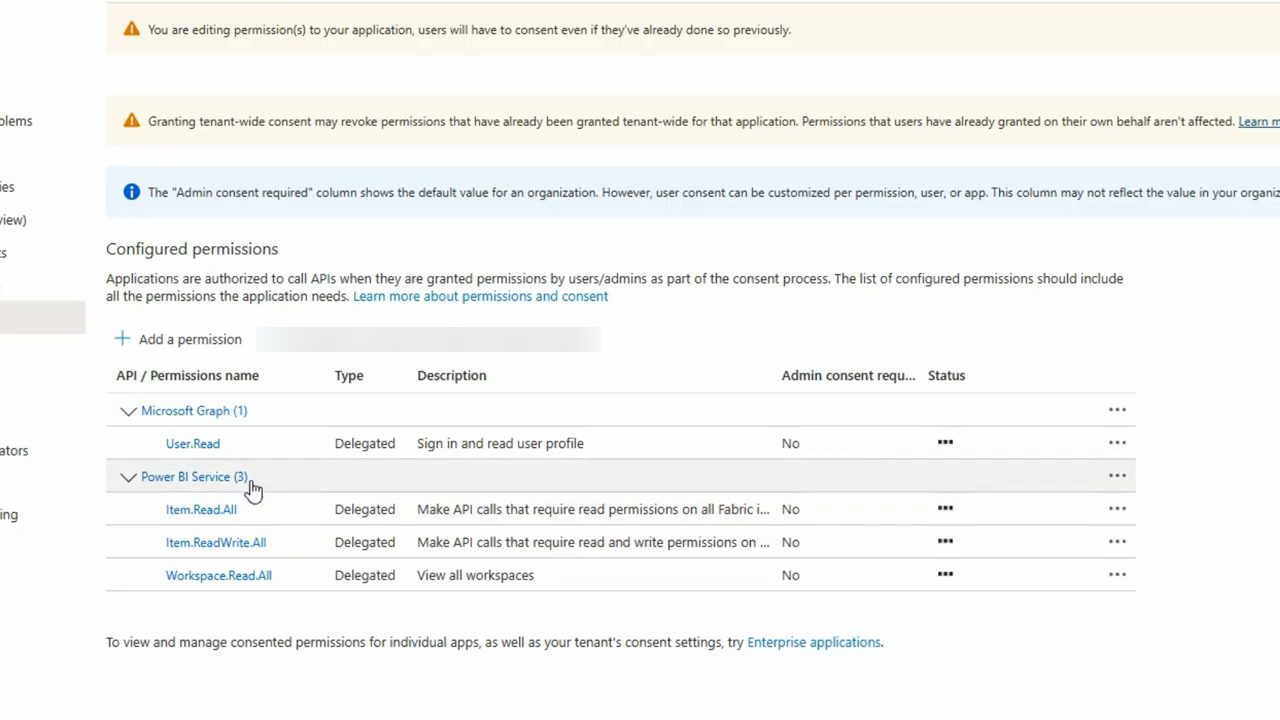1280x720 pixels.
Task: Open the Item.Read.All permission link
Action: (201, 509)
